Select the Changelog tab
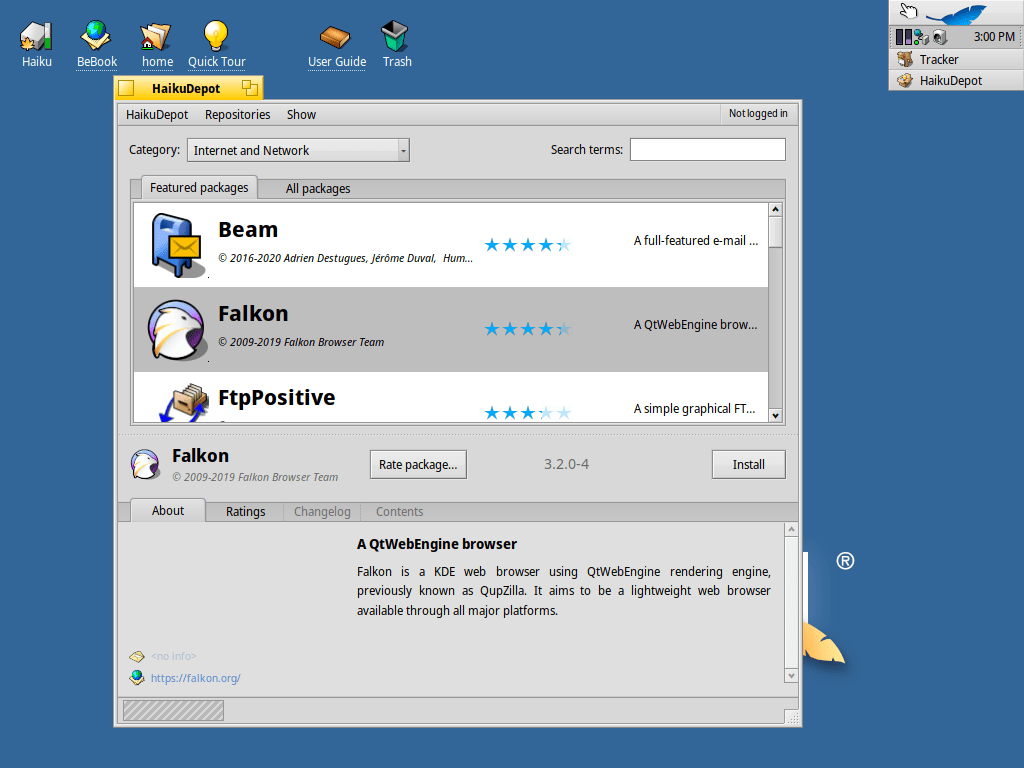This screenshot has width=1024, height=768. 322,511
